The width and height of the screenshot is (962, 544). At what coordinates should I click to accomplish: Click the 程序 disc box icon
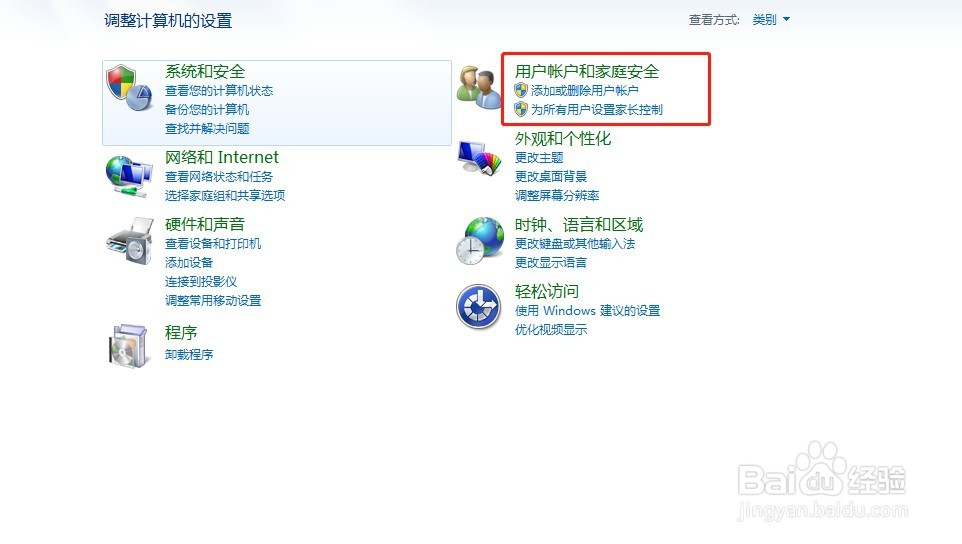pos(128,346)
